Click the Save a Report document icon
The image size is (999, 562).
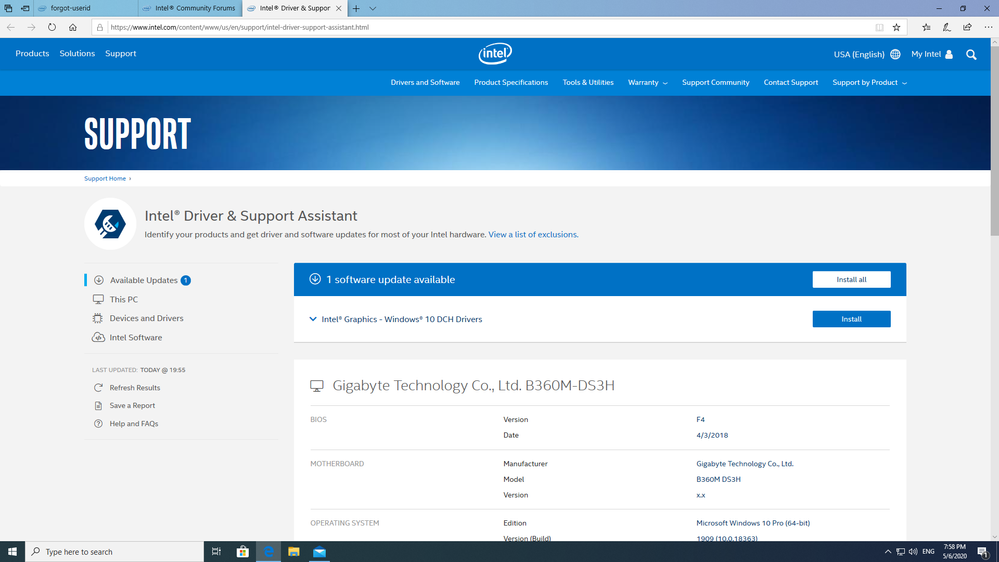point(98,405)
